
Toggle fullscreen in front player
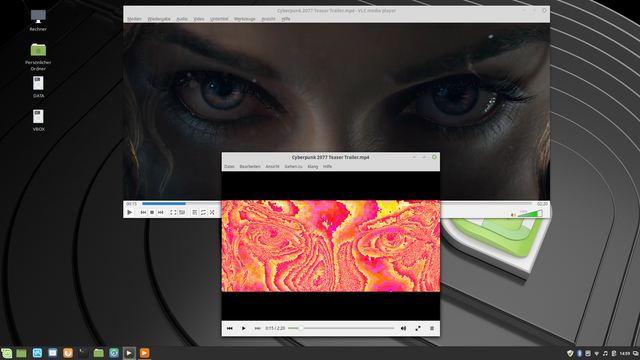click(418, 328)
